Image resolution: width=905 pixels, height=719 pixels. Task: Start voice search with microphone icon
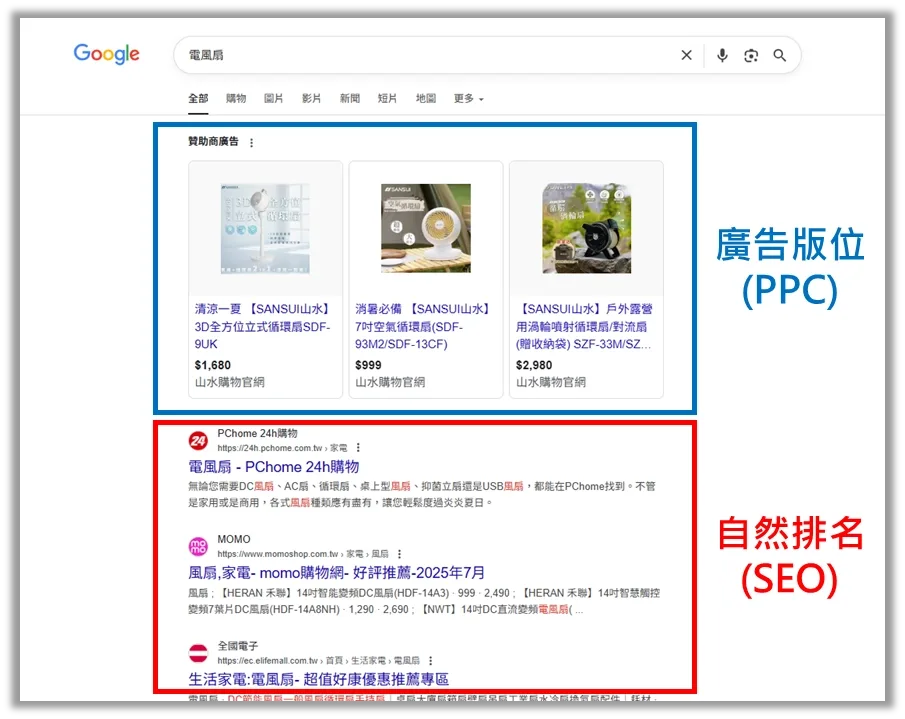(722, 55)
